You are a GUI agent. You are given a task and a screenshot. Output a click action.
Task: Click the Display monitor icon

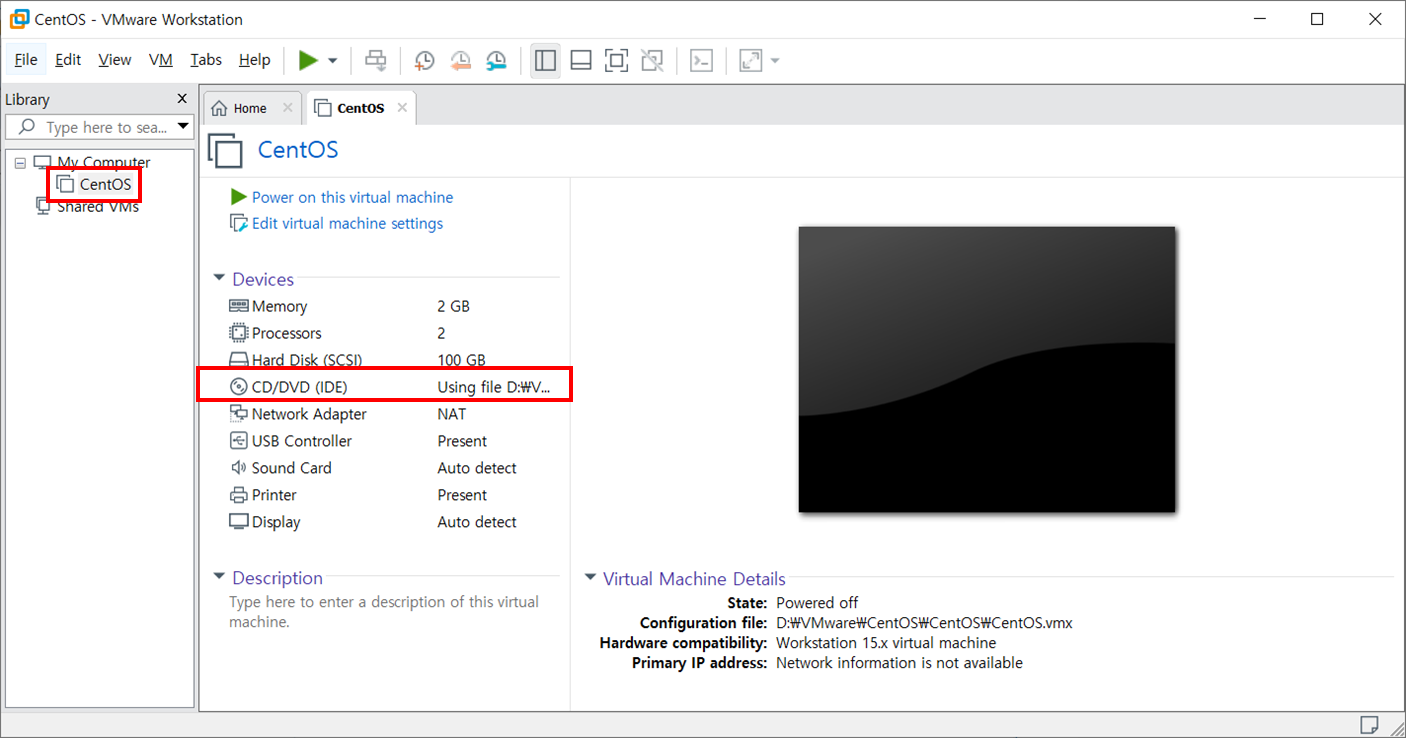click(238, 522)
